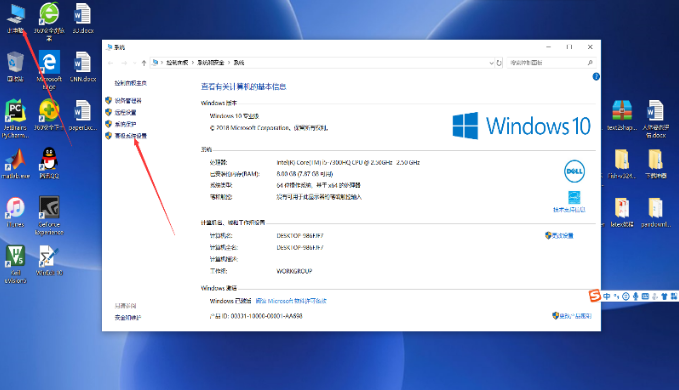Click the search magnifier icon

tap(590, 63)
